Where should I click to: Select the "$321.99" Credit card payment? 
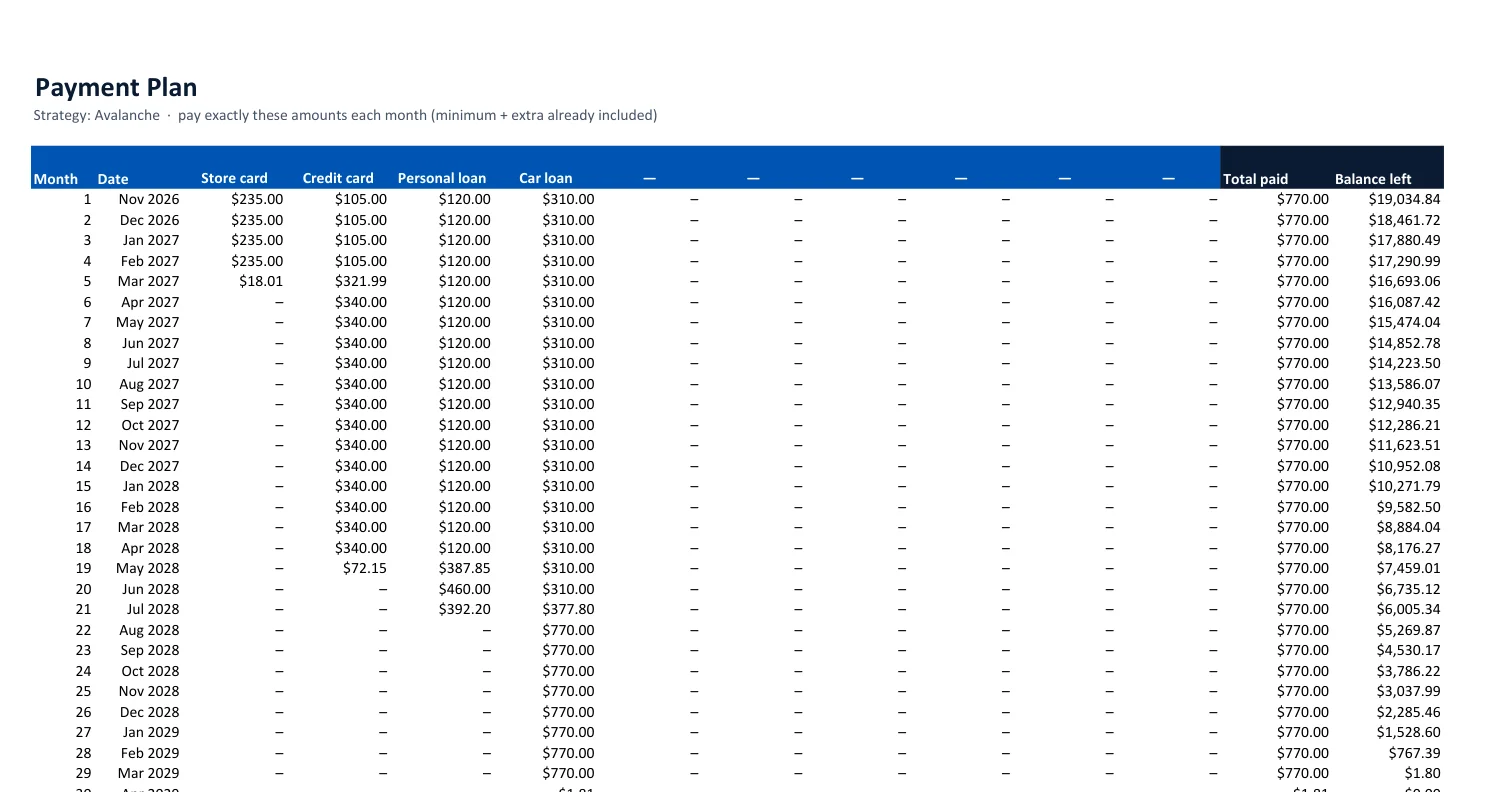[x=361, y=282]
